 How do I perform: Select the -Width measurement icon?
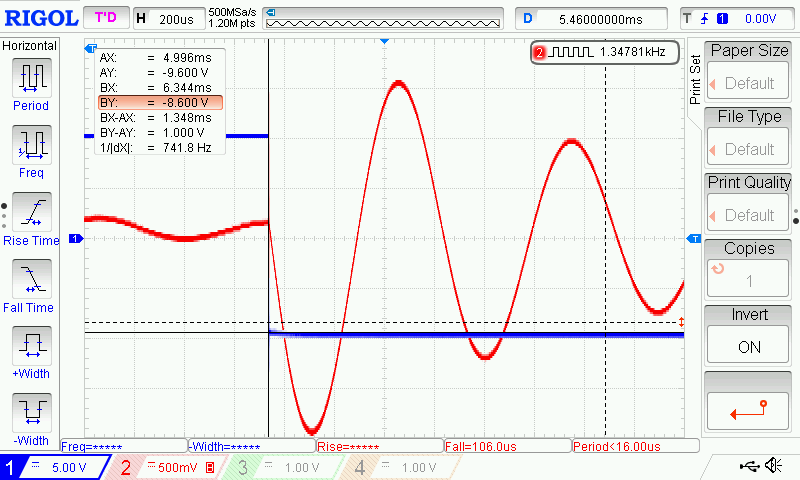32,413
